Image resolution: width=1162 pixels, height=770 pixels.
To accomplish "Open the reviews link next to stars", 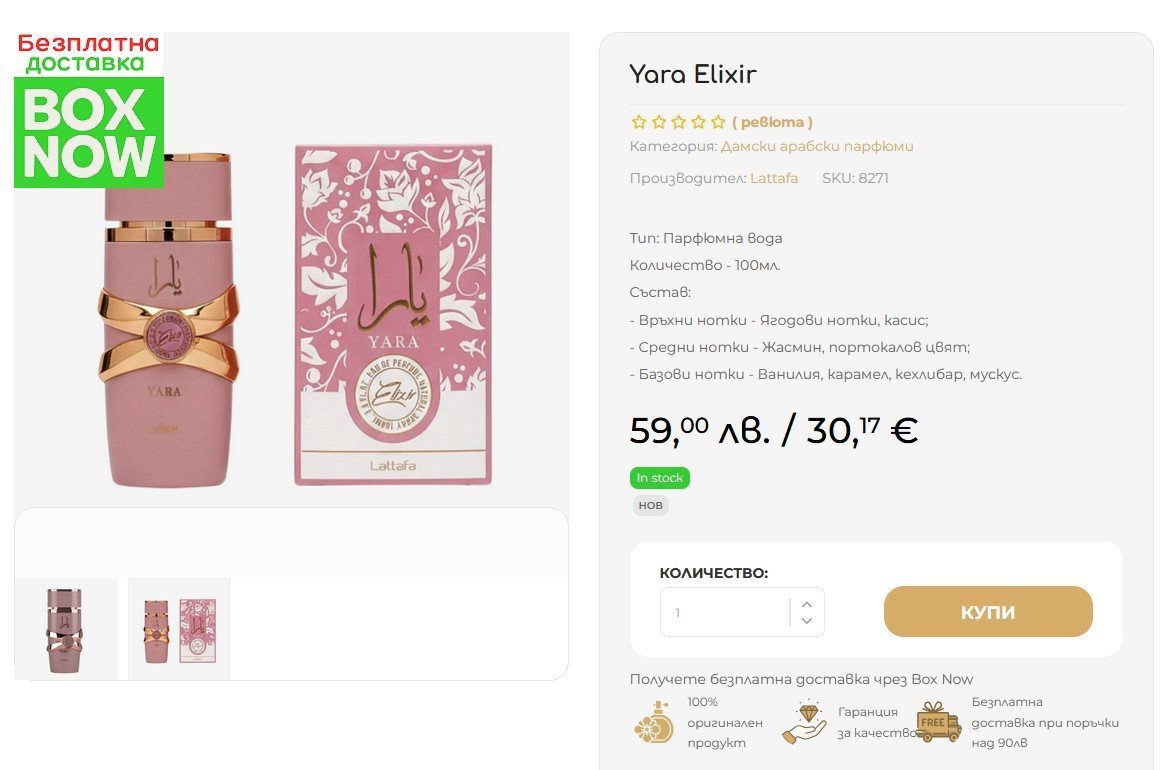I will [x=772, y=122].
